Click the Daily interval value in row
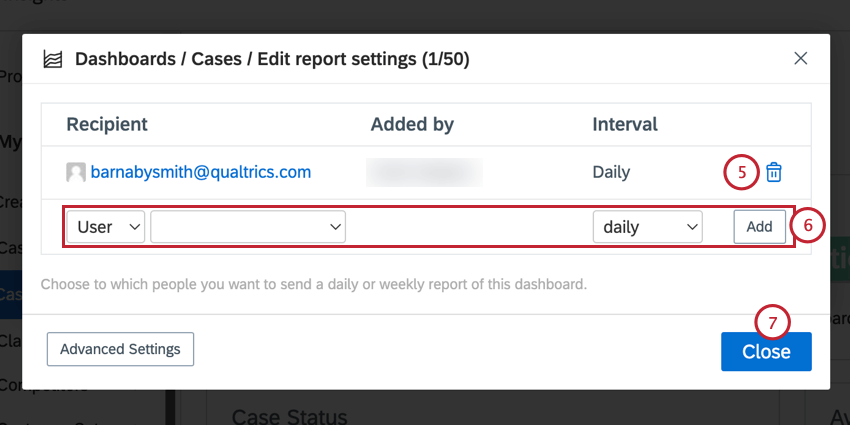Viewport: 850px width, 425px height. tap(611, 172)
